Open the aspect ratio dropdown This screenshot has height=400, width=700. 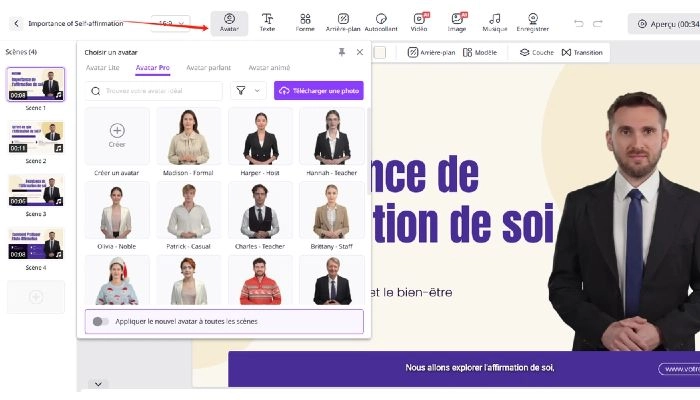click(171, 23)
